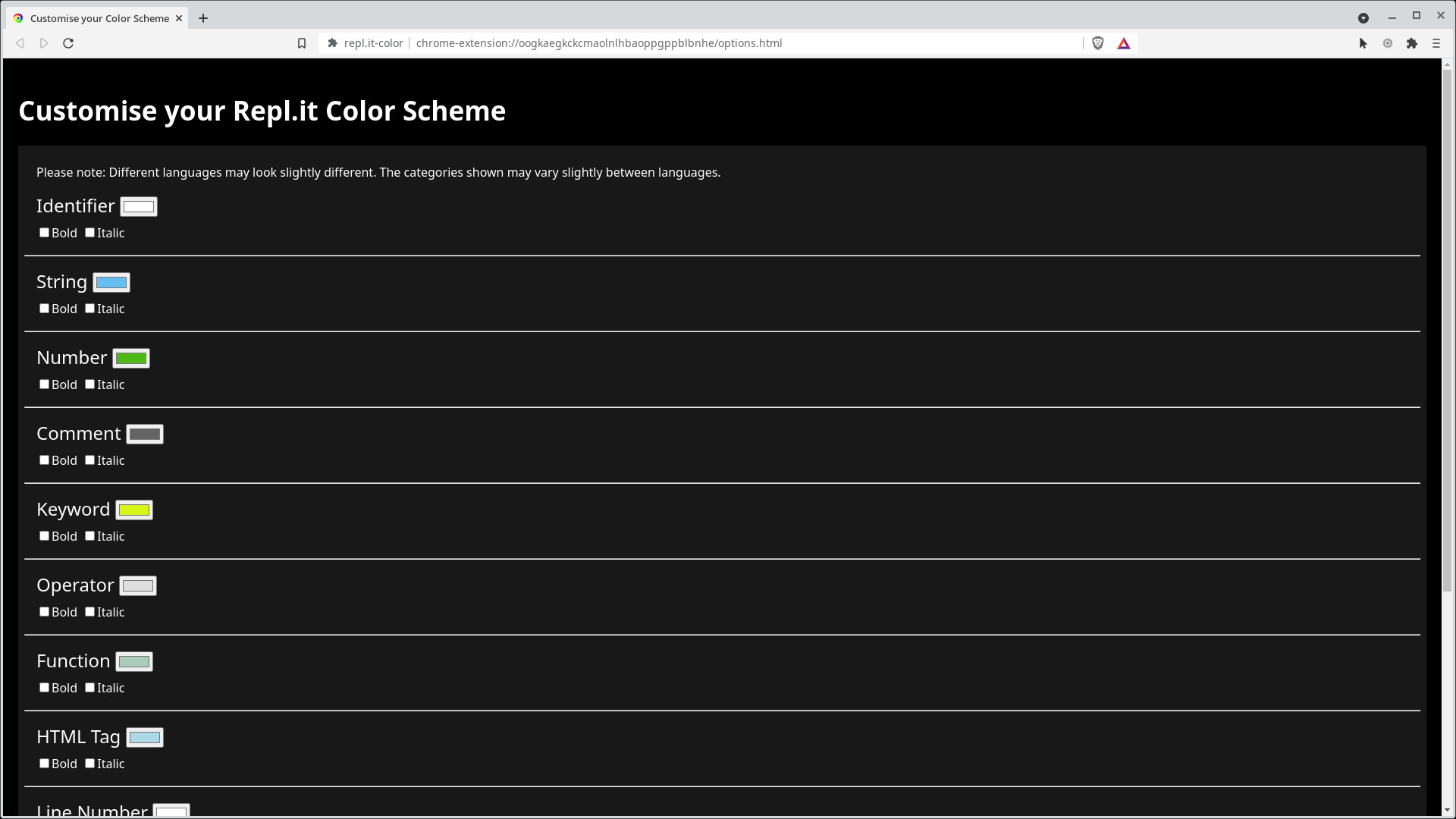Bookmark this page with the bookmark icon
Image resolution: width=1456 pixels, height=819 pixels.
tap(302, 43)
